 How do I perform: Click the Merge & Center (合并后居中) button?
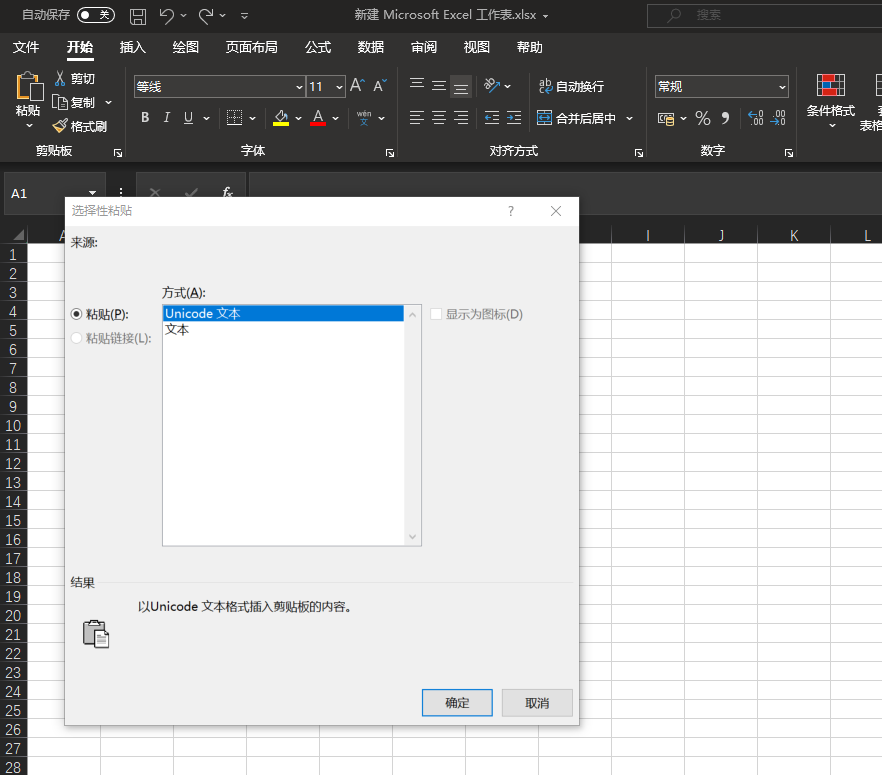(576, 118)
